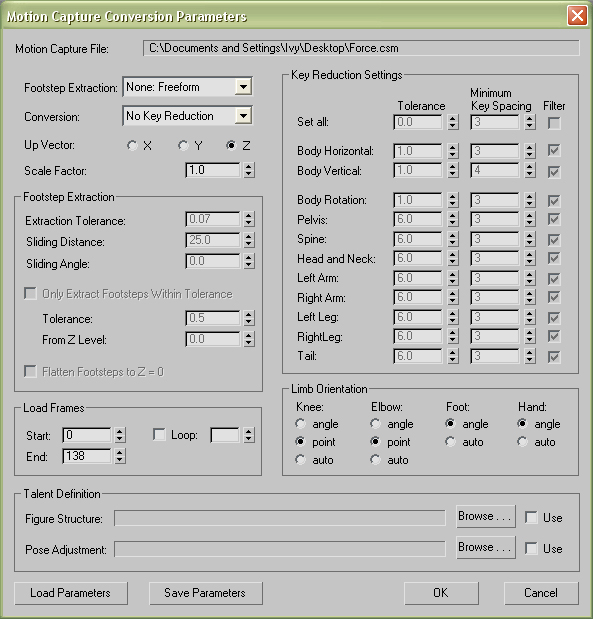Check Use for Pose Adjustment

pos(531,548)
